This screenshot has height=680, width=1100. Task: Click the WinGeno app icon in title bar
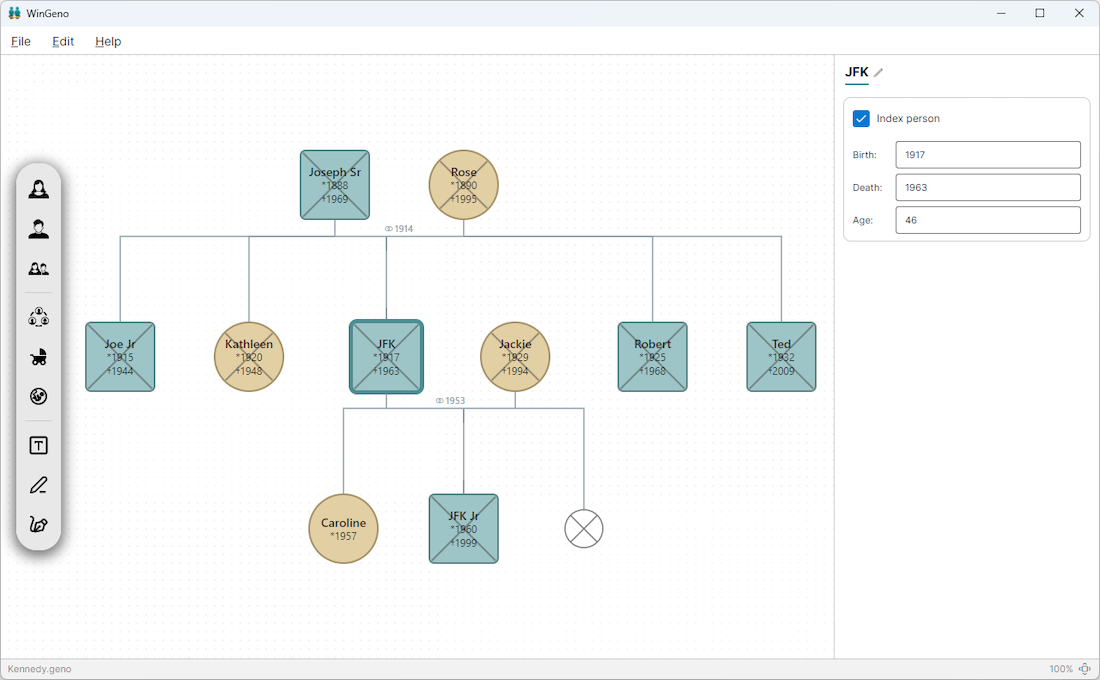point(14,13)
